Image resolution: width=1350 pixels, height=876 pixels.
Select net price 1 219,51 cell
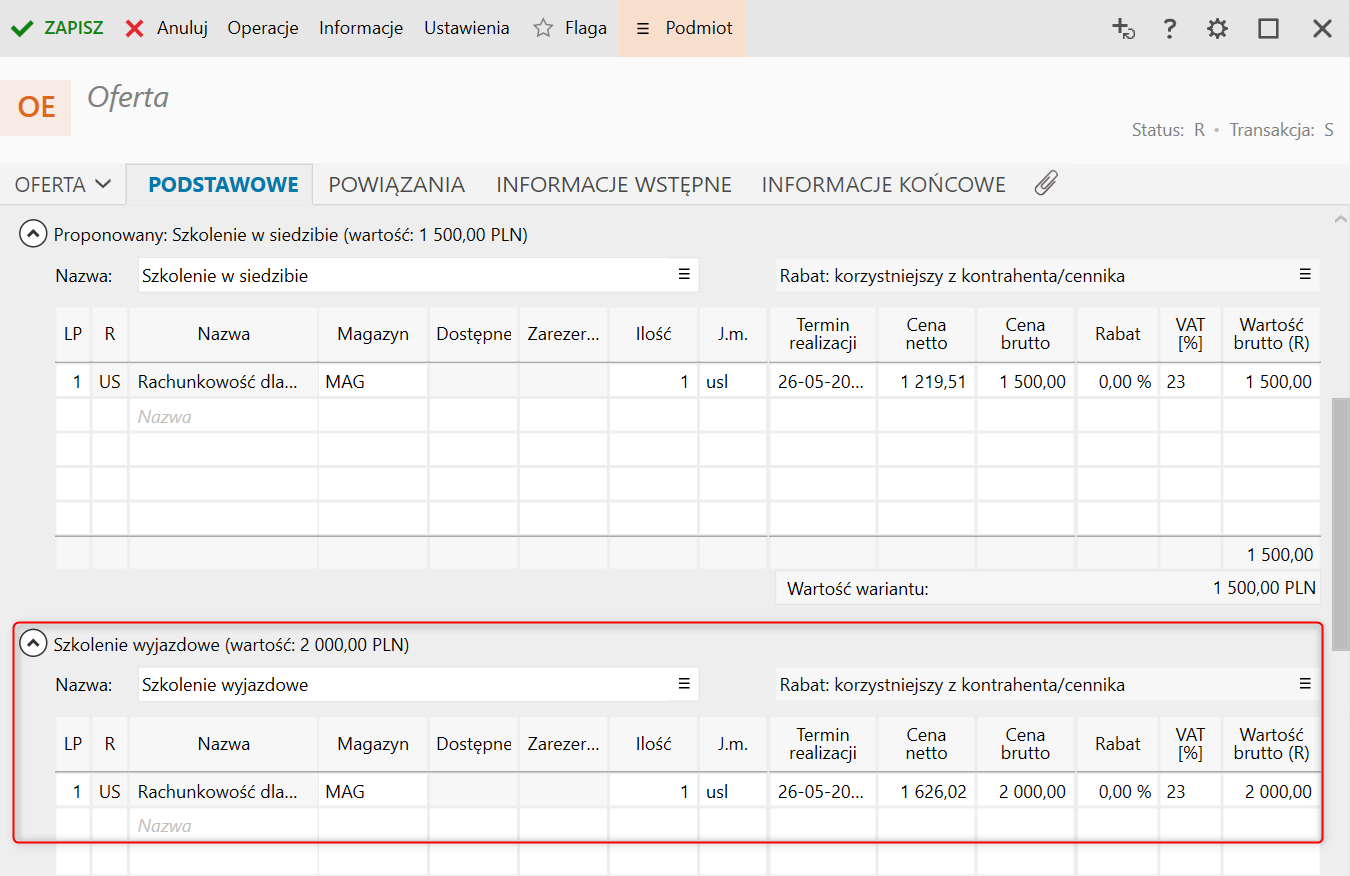[x=927, y=382]
